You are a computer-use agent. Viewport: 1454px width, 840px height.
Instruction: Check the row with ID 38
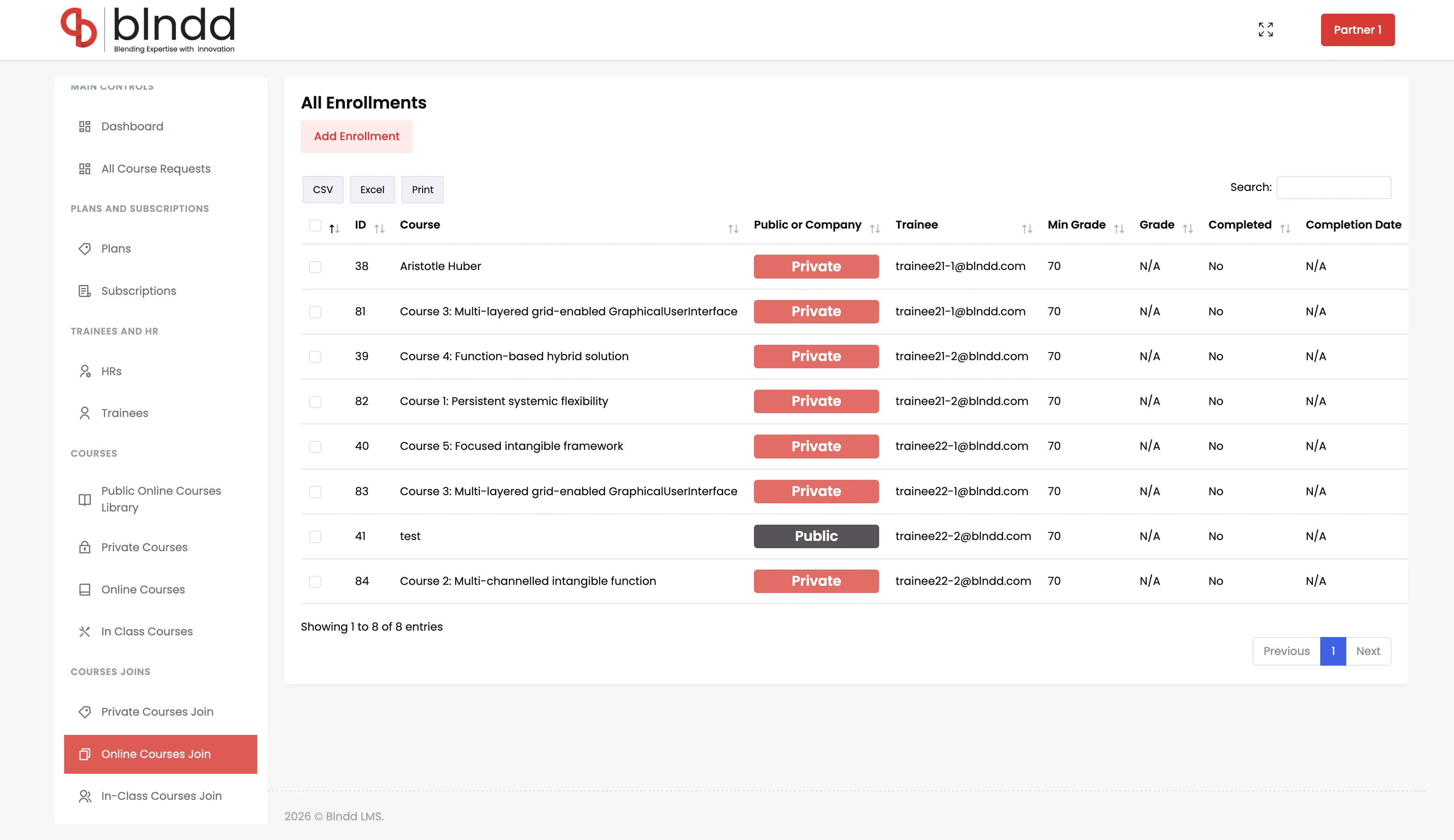(315, 267)
